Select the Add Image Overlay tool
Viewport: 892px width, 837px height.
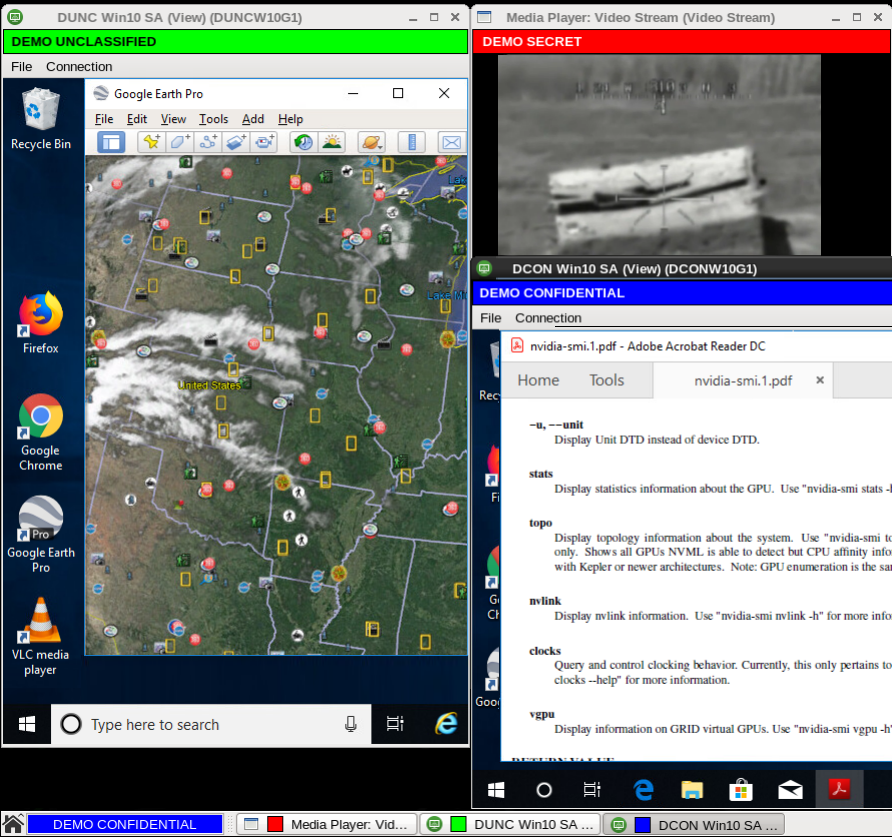pos(236,142)
